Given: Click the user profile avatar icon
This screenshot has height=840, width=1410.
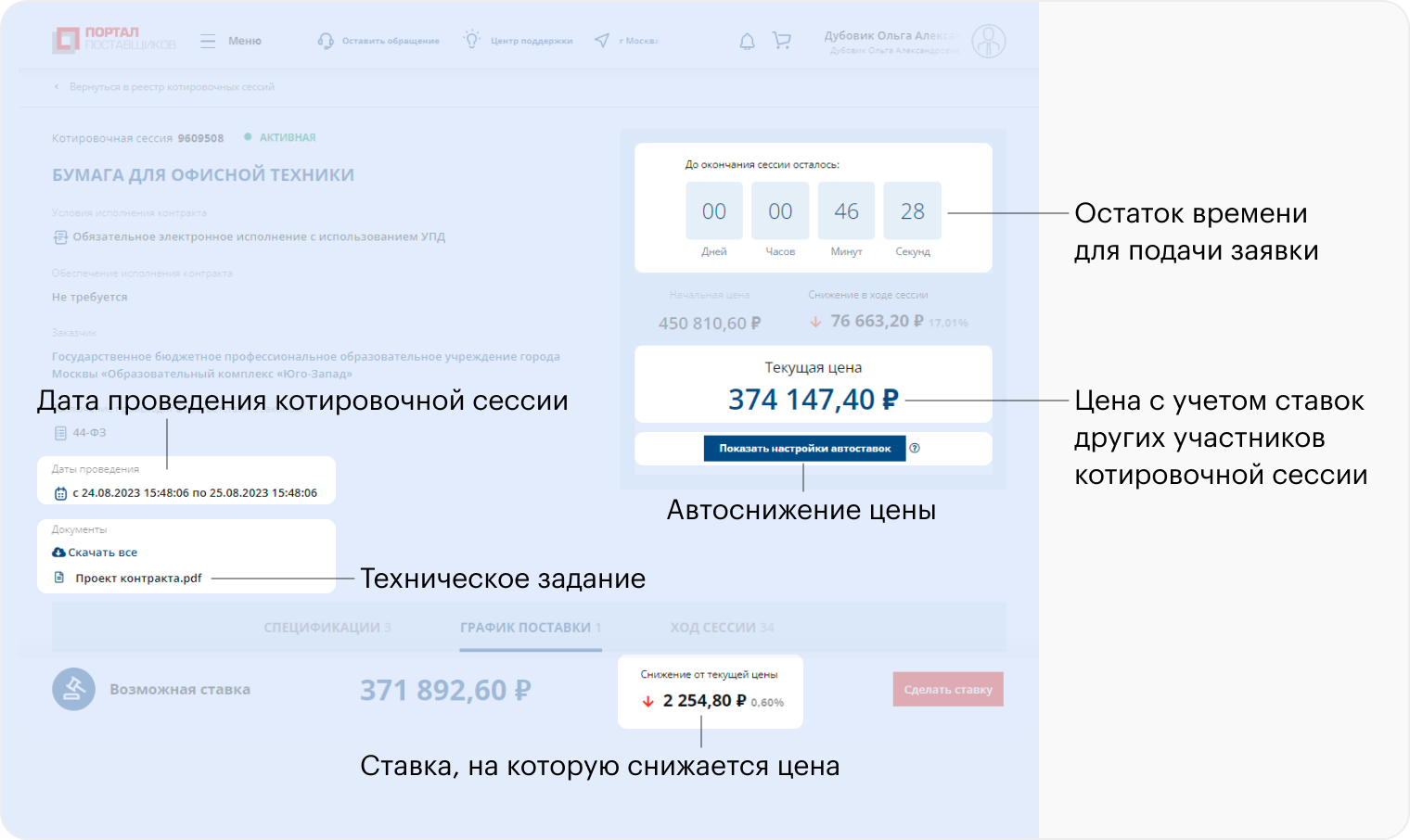Looking at the screenshot, I should pyautogui.click(x=989, y=41).
